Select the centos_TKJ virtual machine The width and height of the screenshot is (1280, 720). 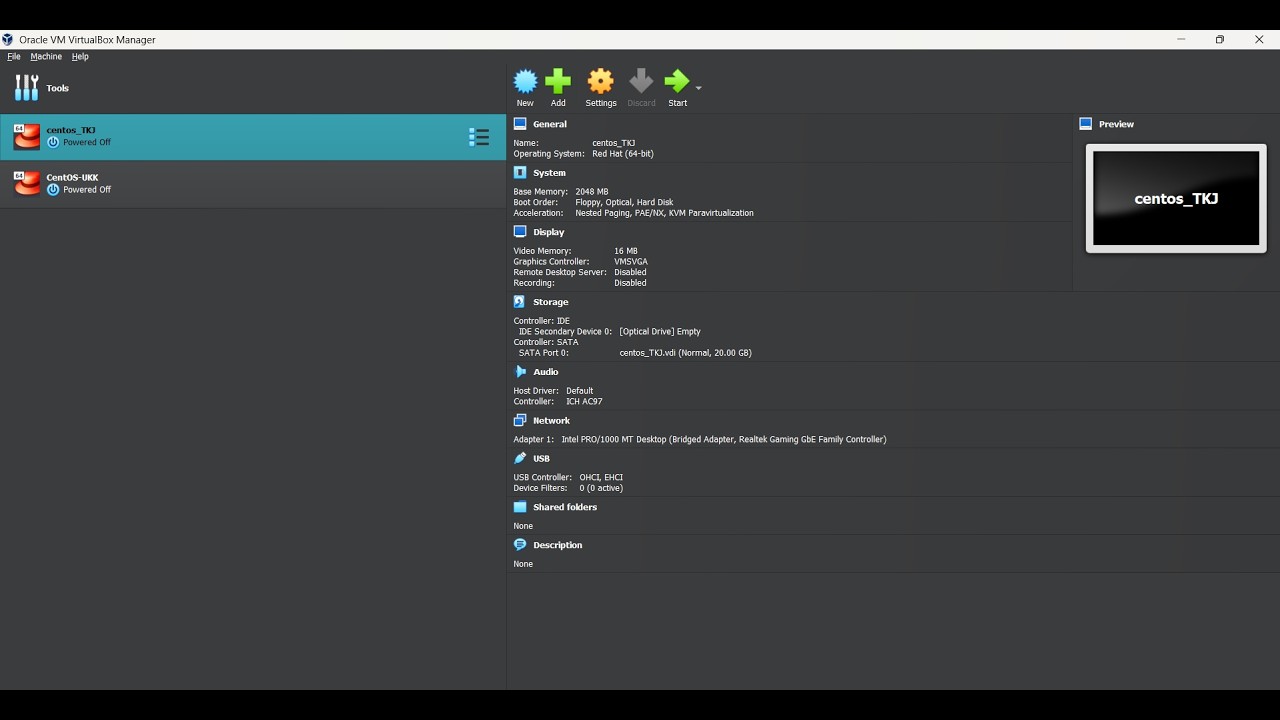(253, 137)
